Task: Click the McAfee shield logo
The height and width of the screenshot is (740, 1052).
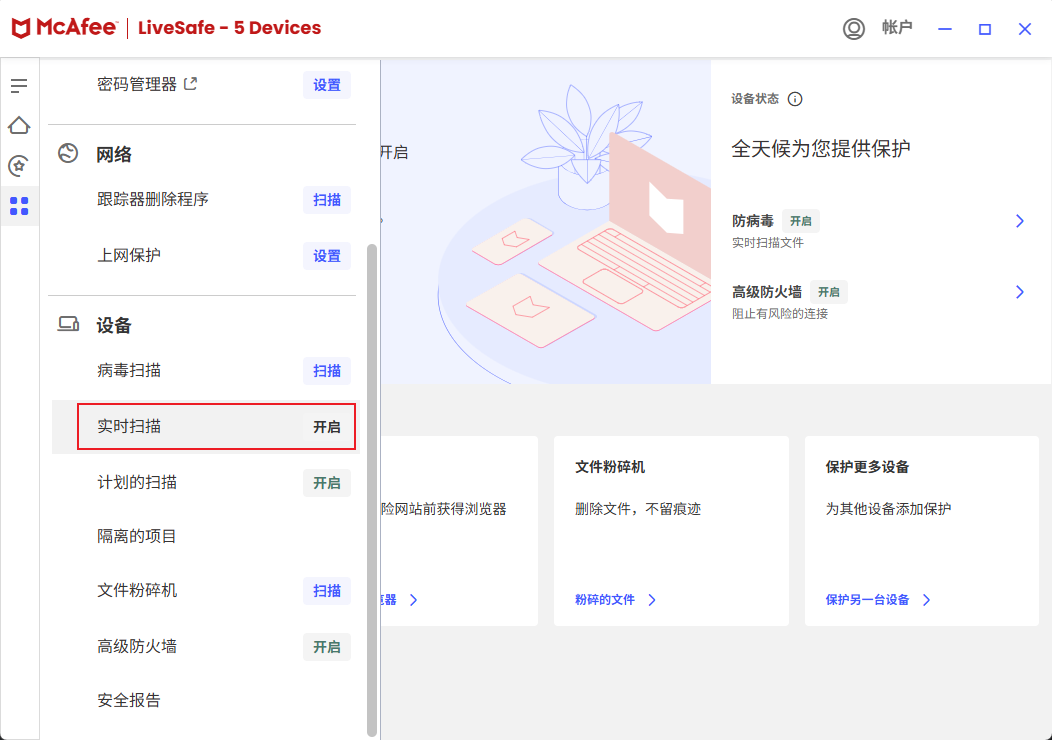Action: pyautogui.click(x=21, y=28)
